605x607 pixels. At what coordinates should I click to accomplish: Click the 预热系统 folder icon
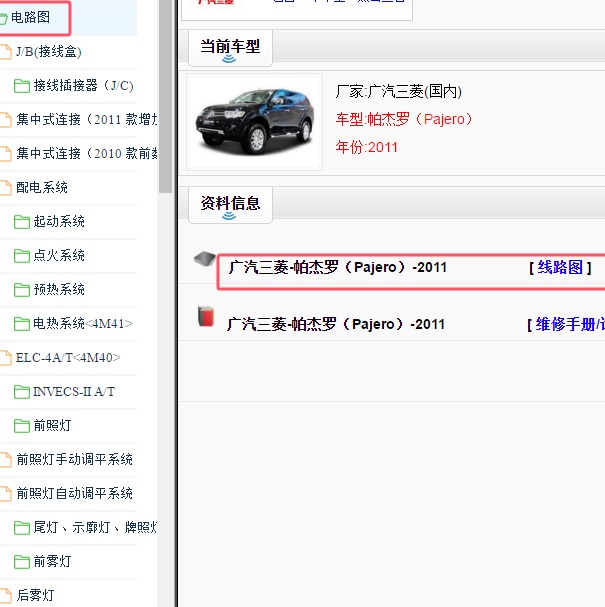(22, 290)
